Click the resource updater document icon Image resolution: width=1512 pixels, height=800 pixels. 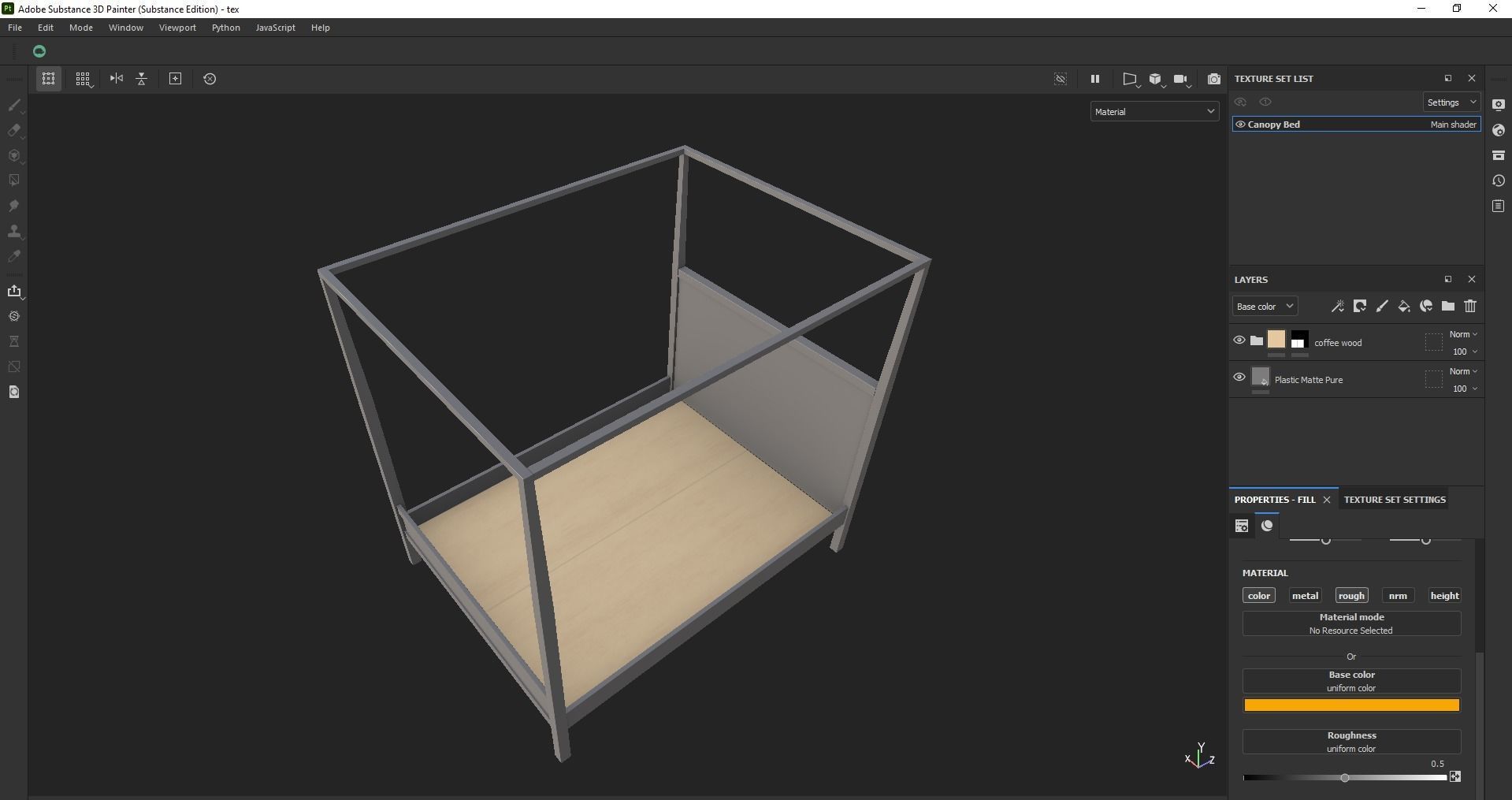coord(14,392)
